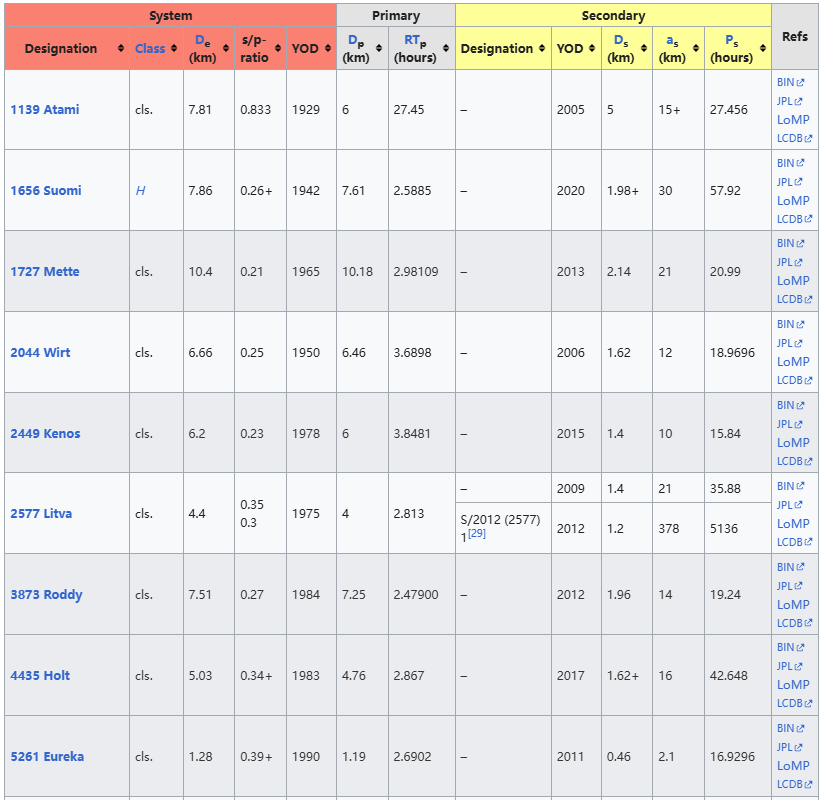The width and height of the screenshot is (824, 800).
Task: Open the 1139 Atami article link
Action: click(x=45, y=110)
